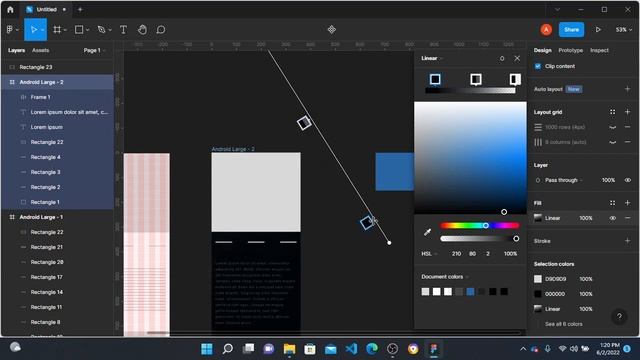Click the Share button
Image resolution: width=640 pixels, height=360 pixels.
tap(571, 29)
